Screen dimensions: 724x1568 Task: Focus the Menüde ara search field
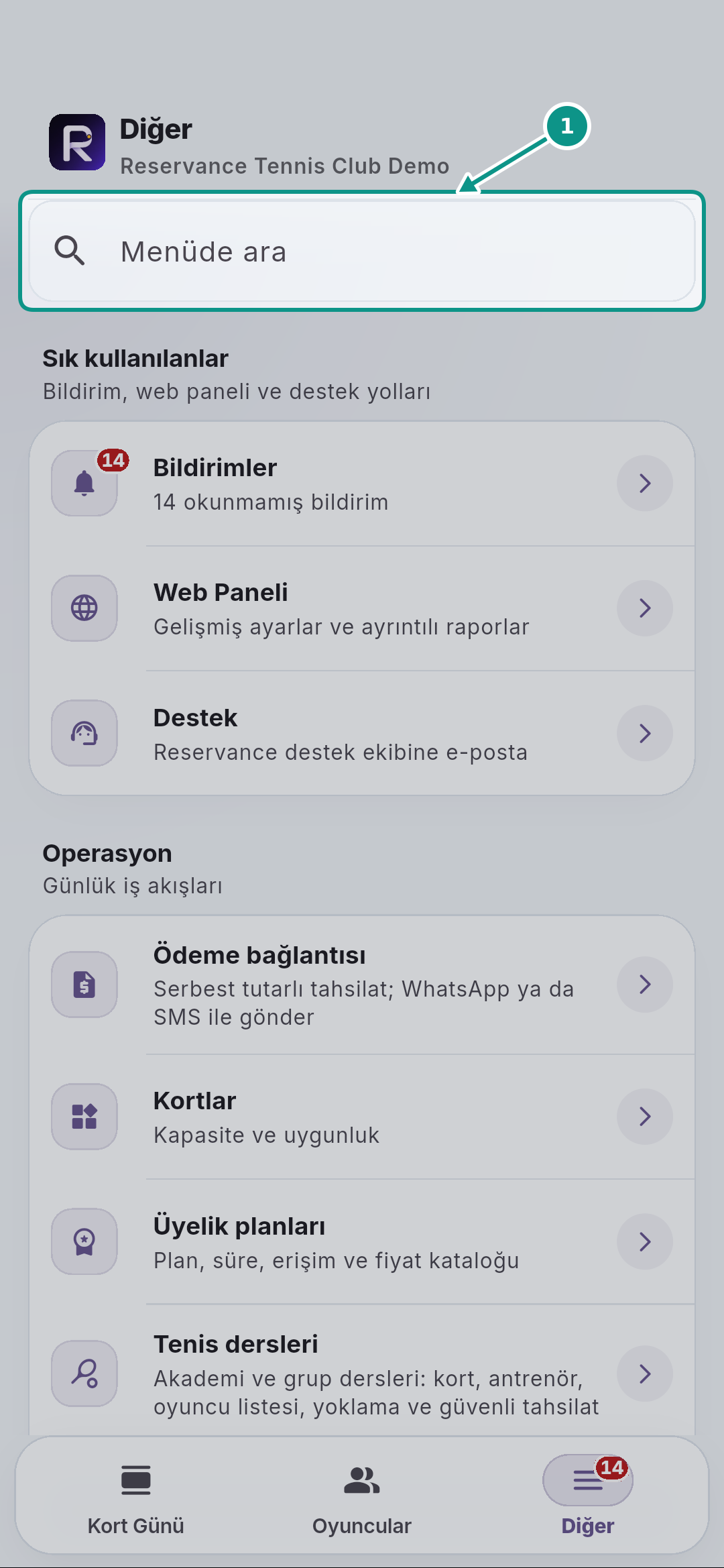coord(362,251)
